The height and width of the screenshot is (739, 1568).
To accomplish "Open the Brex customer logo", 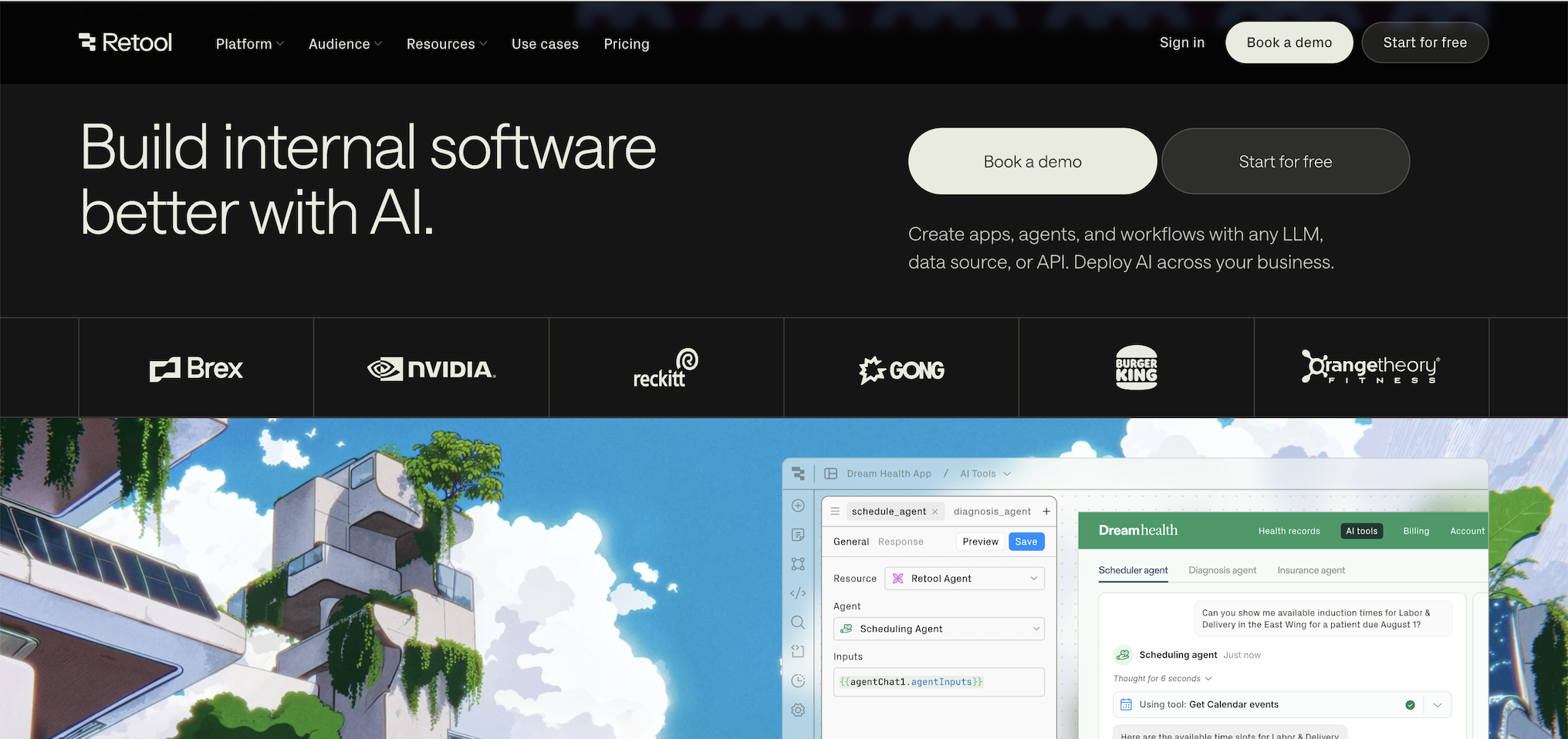I will pyautogui.click(x=196, y=369).
